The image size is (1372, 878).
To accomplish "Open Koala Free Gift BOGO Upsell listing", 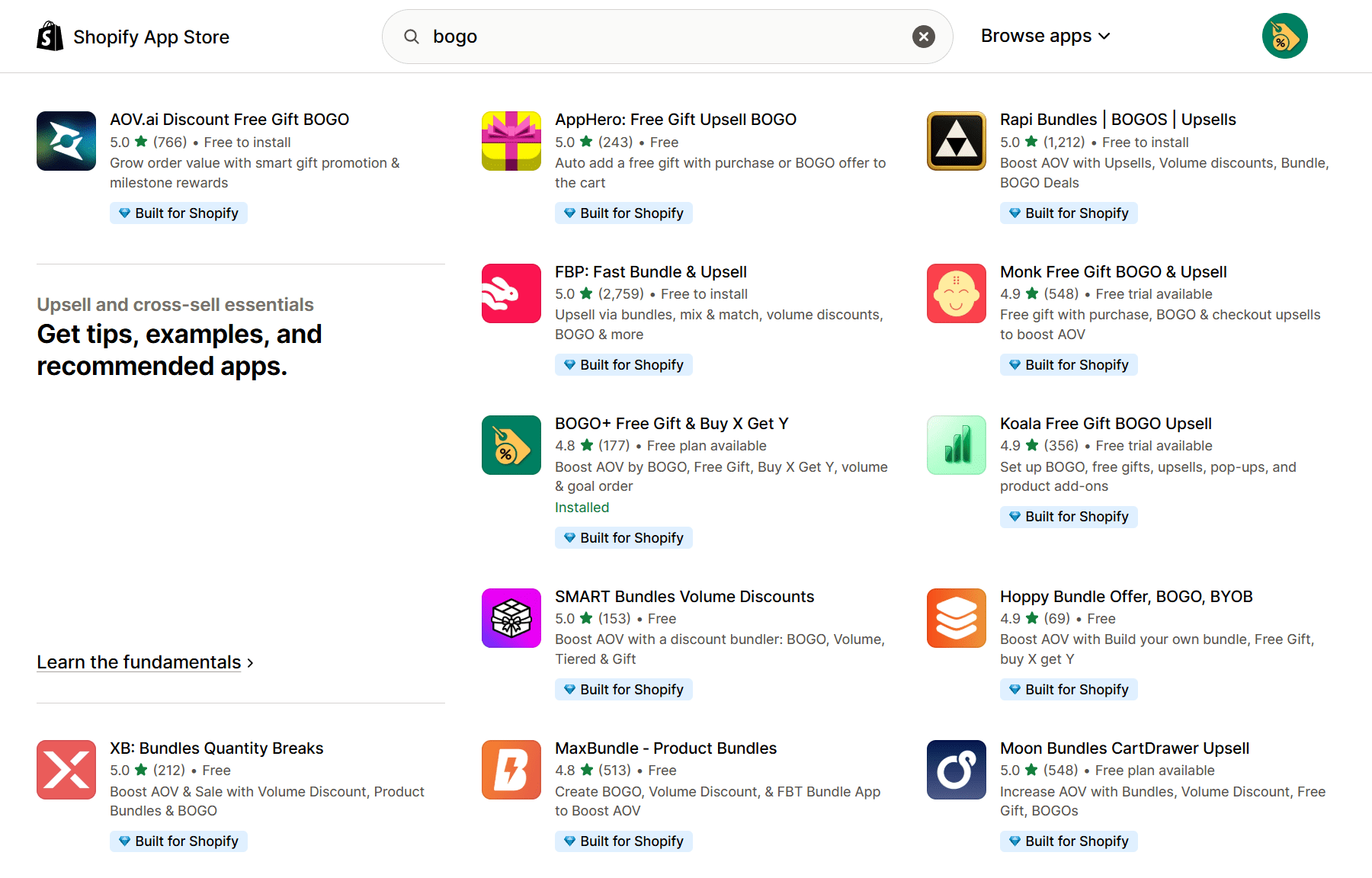I will [1106, 424].
